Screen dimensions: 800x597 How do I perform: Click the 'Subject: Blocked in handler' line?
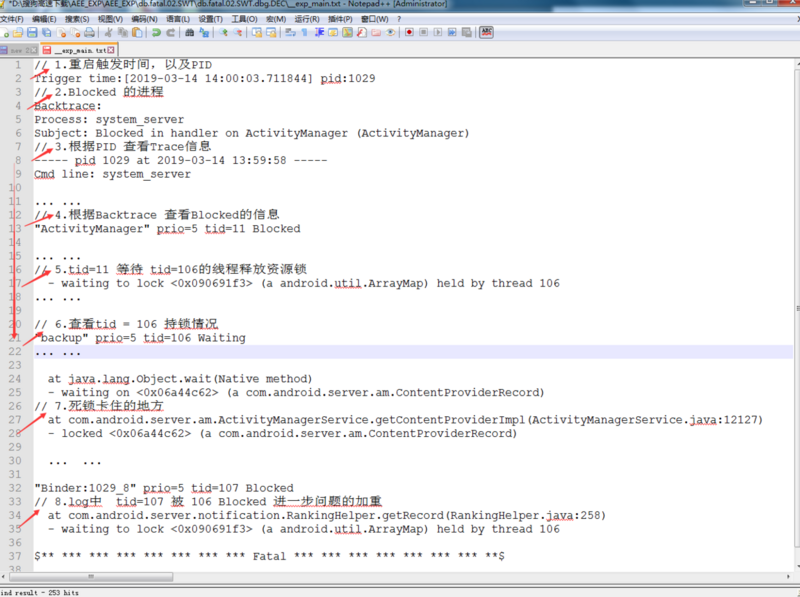coord(252,133)
